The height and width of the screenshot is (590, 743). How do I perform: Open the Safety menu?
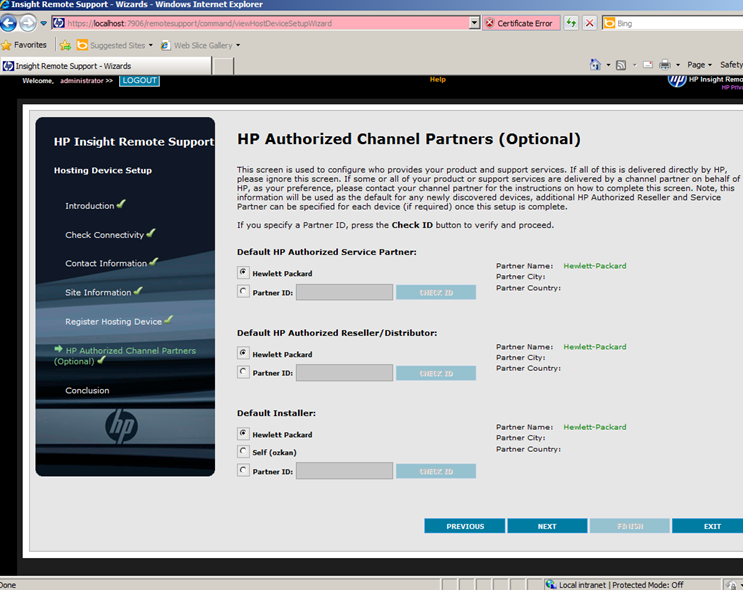click(x=731, y=65)
